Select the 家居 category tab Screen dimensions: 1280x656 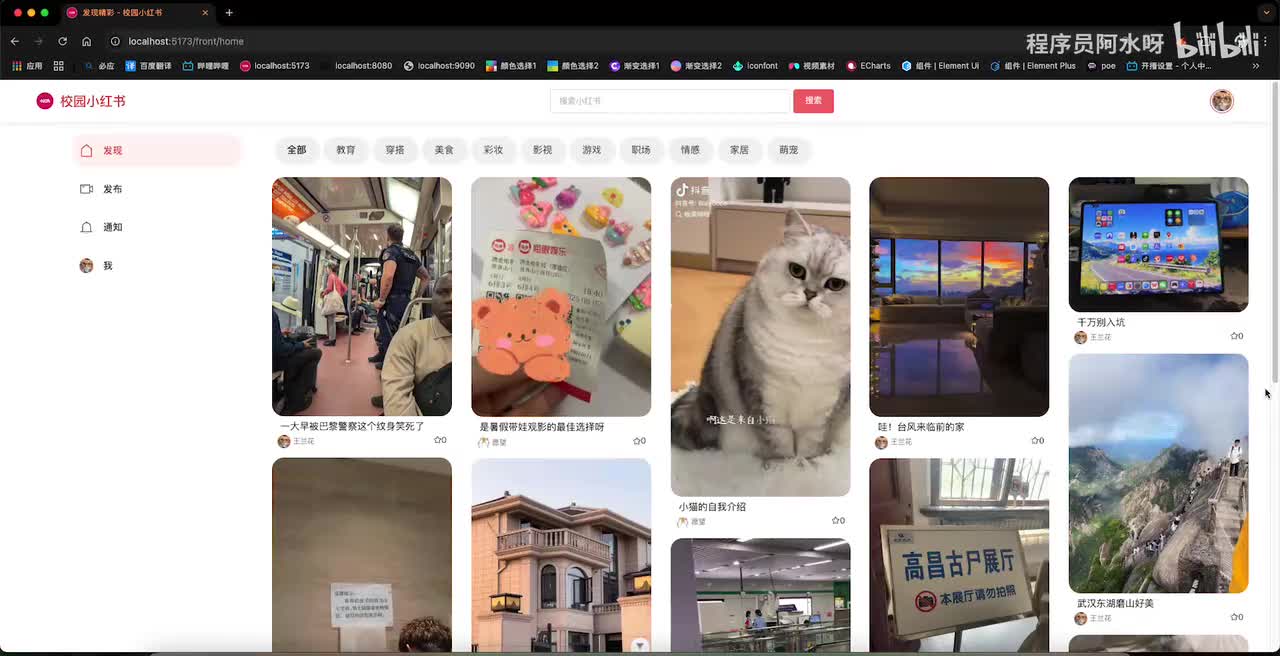pos(739,150)
